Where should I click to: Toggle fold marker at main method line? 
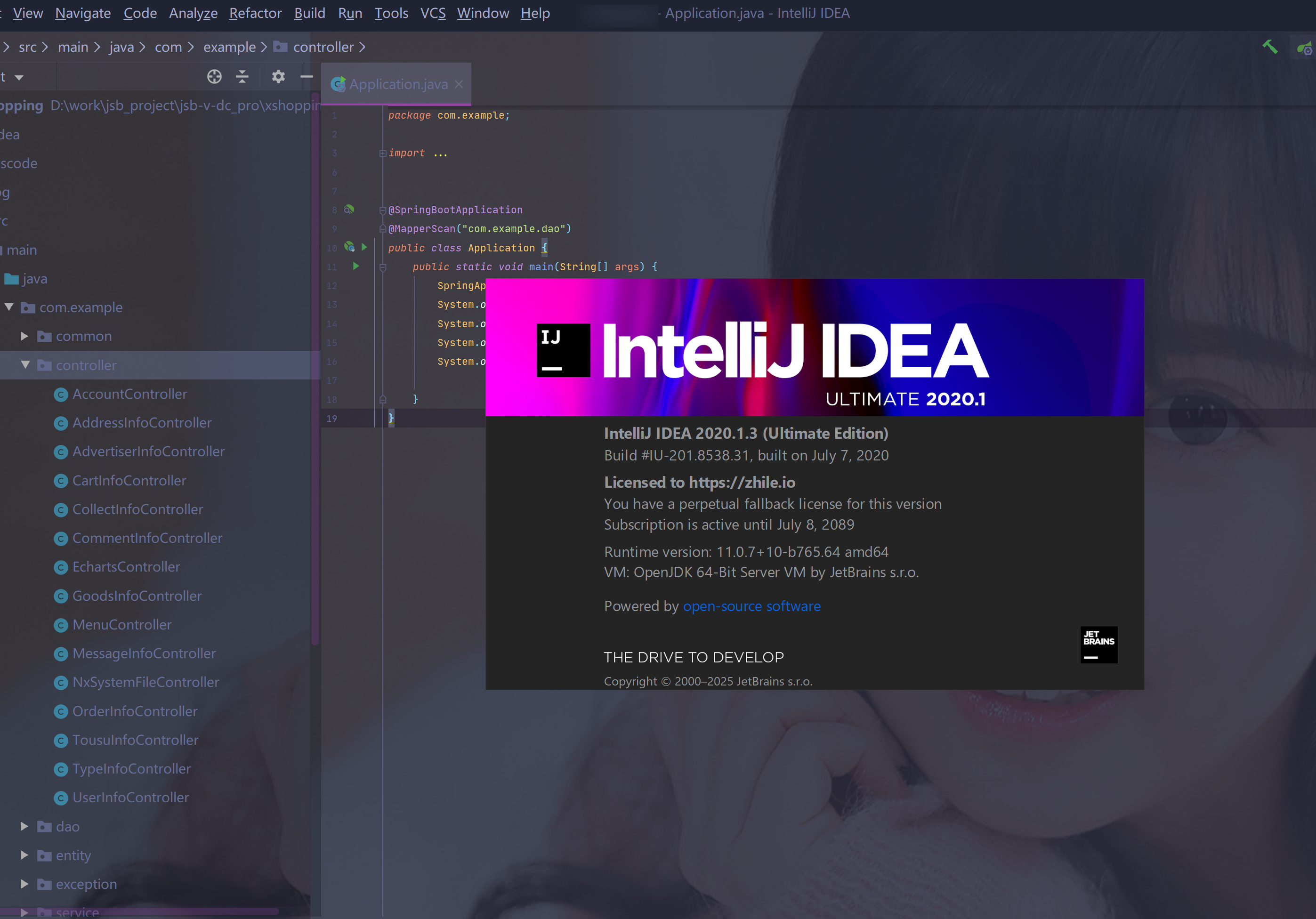[x=383, y=267]
